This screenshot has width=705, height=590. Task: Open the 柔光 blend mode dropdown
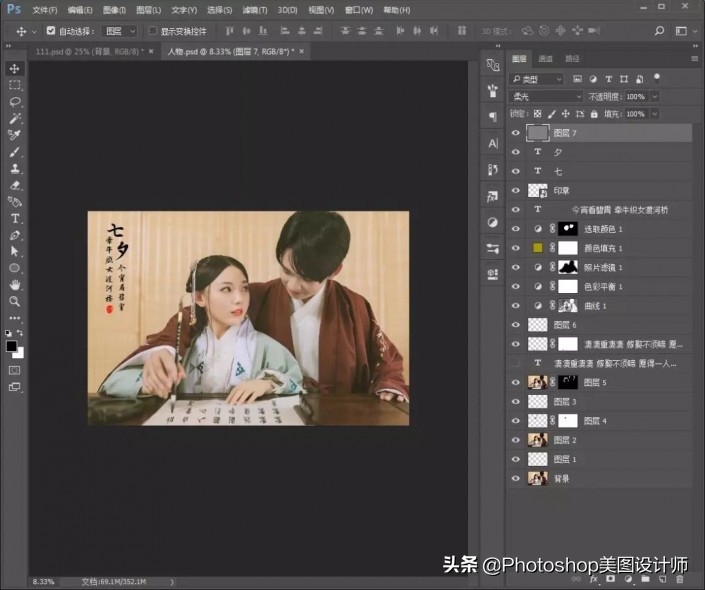[x=546, y=96]
